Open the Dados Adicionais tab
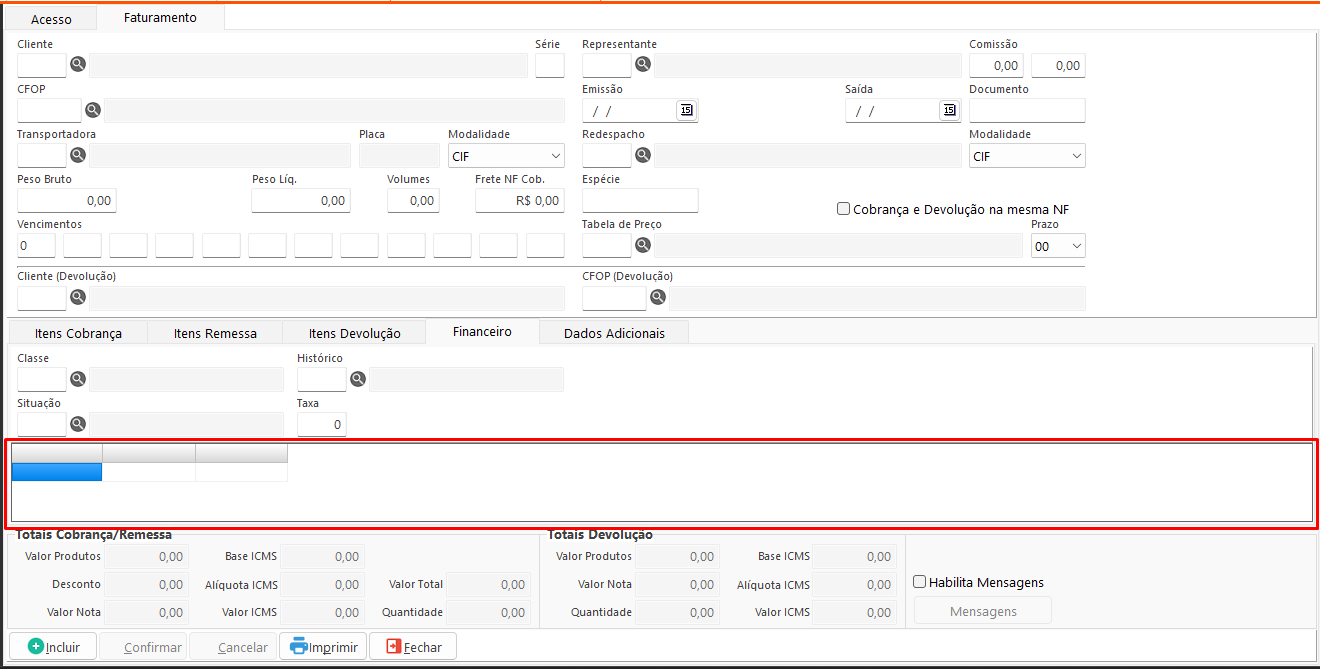 613,333
